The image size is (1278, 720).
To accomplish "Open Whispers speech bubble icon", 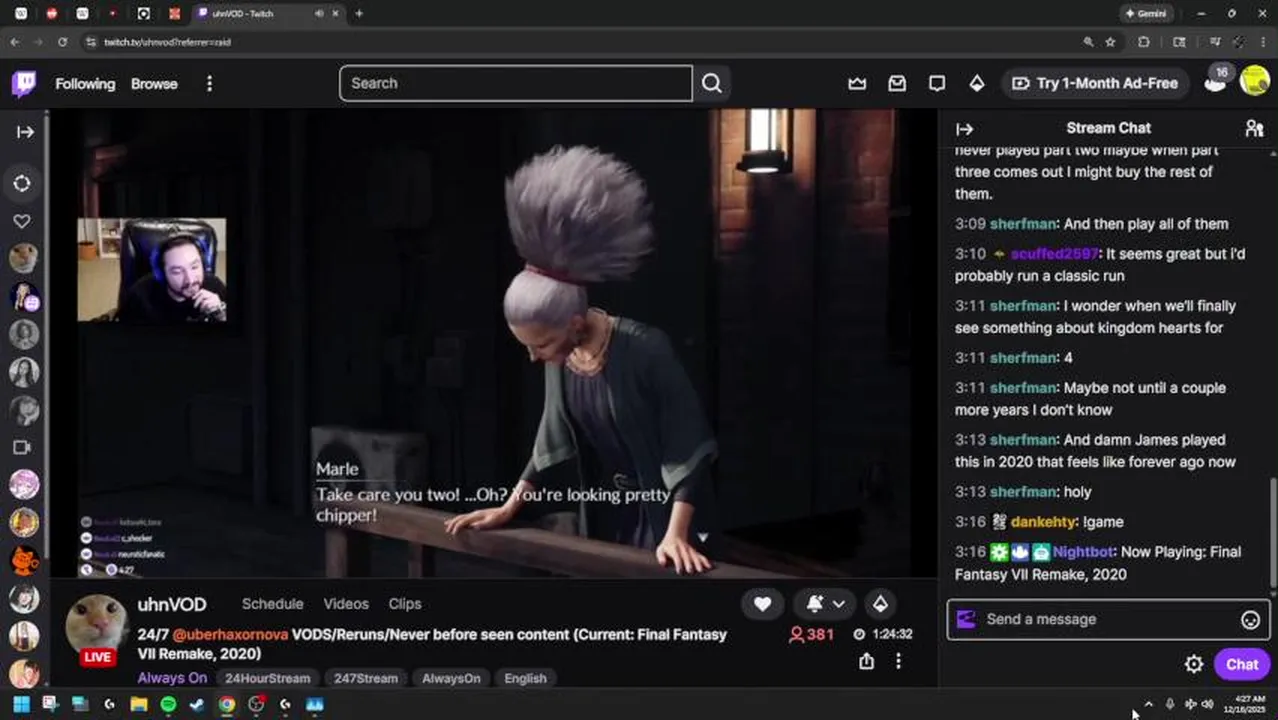I will (937, 83).
